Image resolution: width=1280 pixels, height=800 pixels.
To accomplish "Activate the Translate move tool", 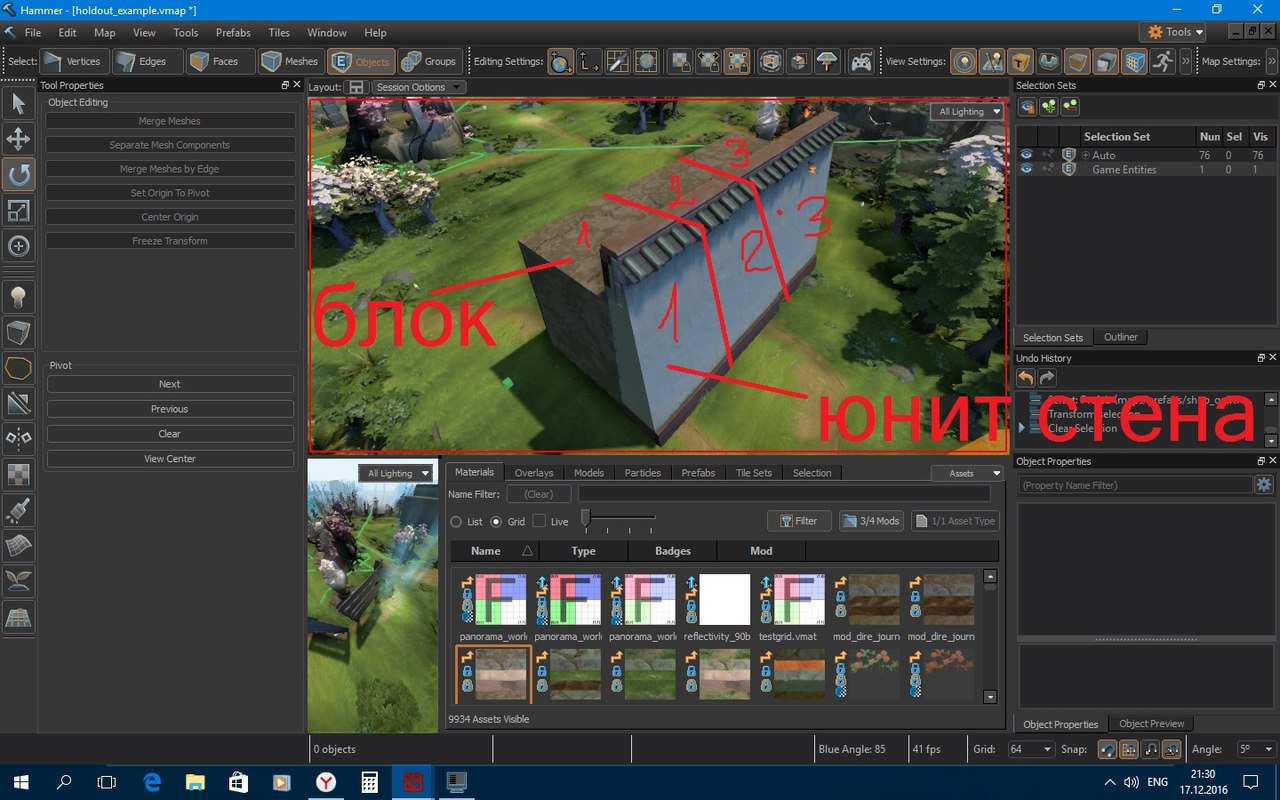I will [x=19, y=139].
